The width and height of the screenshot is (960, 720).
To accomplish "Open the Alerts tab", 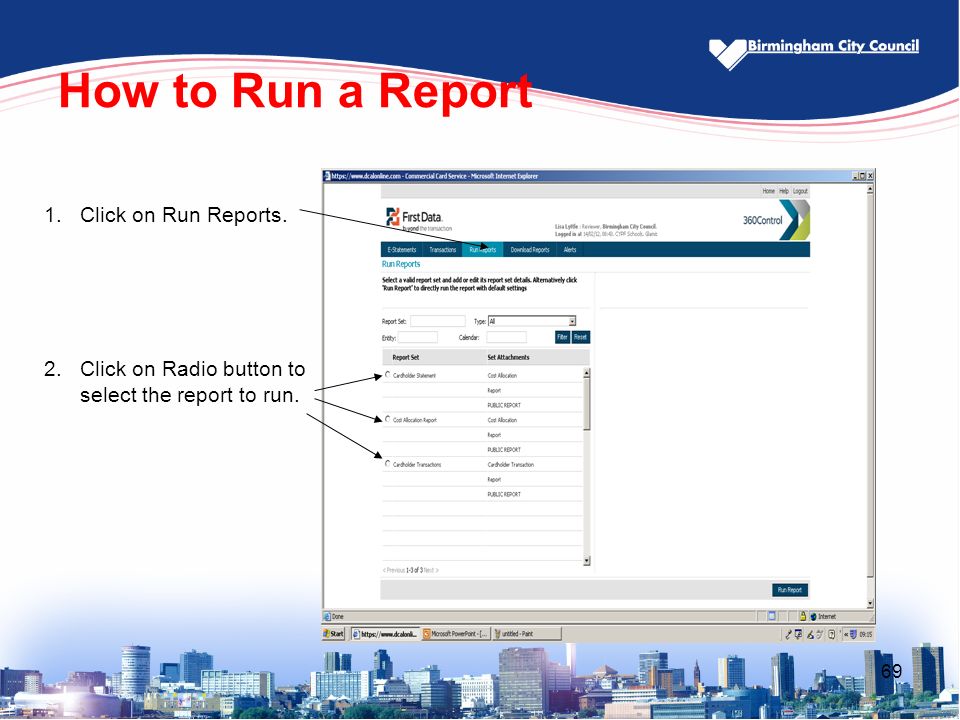I will point(570,250).
